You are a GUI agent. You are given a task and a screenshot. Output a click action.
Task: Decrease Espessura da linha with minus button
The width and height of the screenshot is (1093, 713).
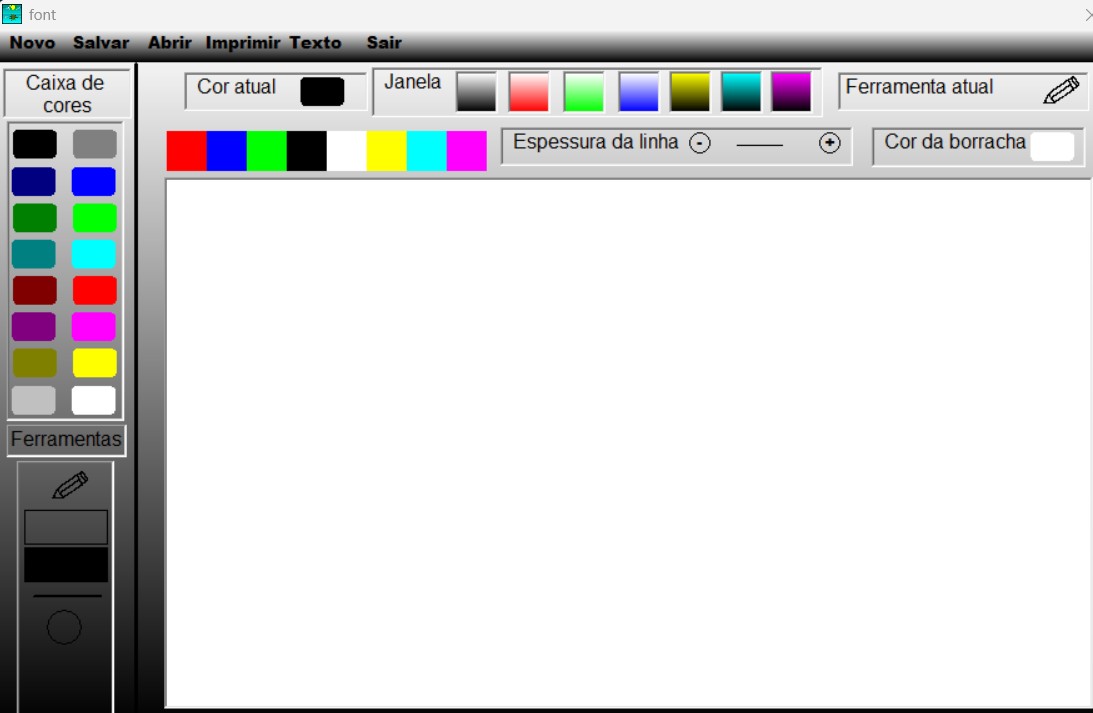coord(702,143)
